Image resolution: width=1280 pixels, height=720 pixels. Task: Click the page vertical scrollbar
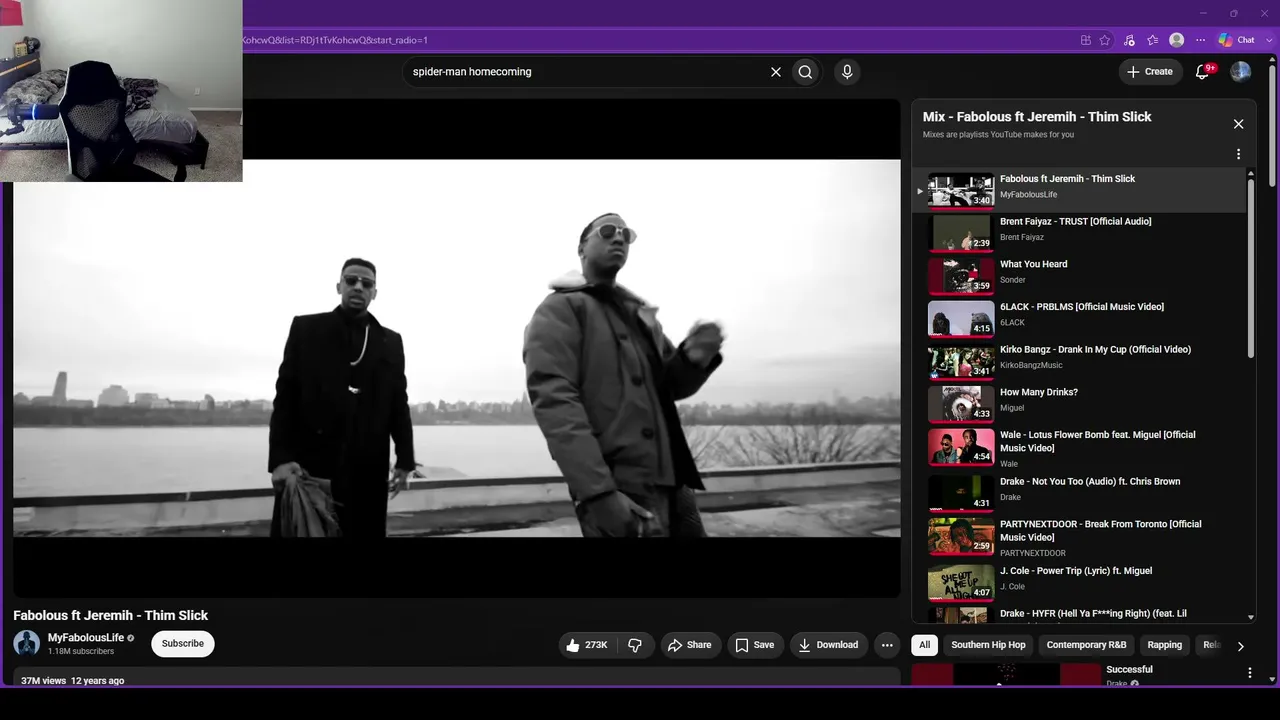1272,125
